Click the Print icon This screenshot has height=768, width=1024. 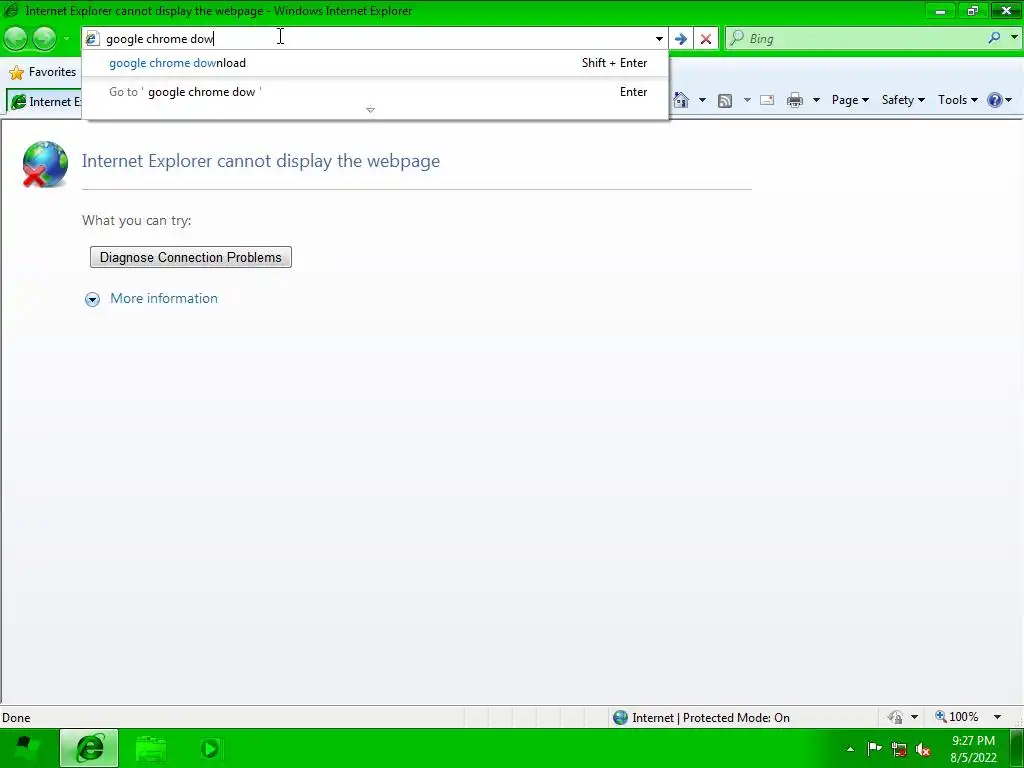tap(795, 100)
